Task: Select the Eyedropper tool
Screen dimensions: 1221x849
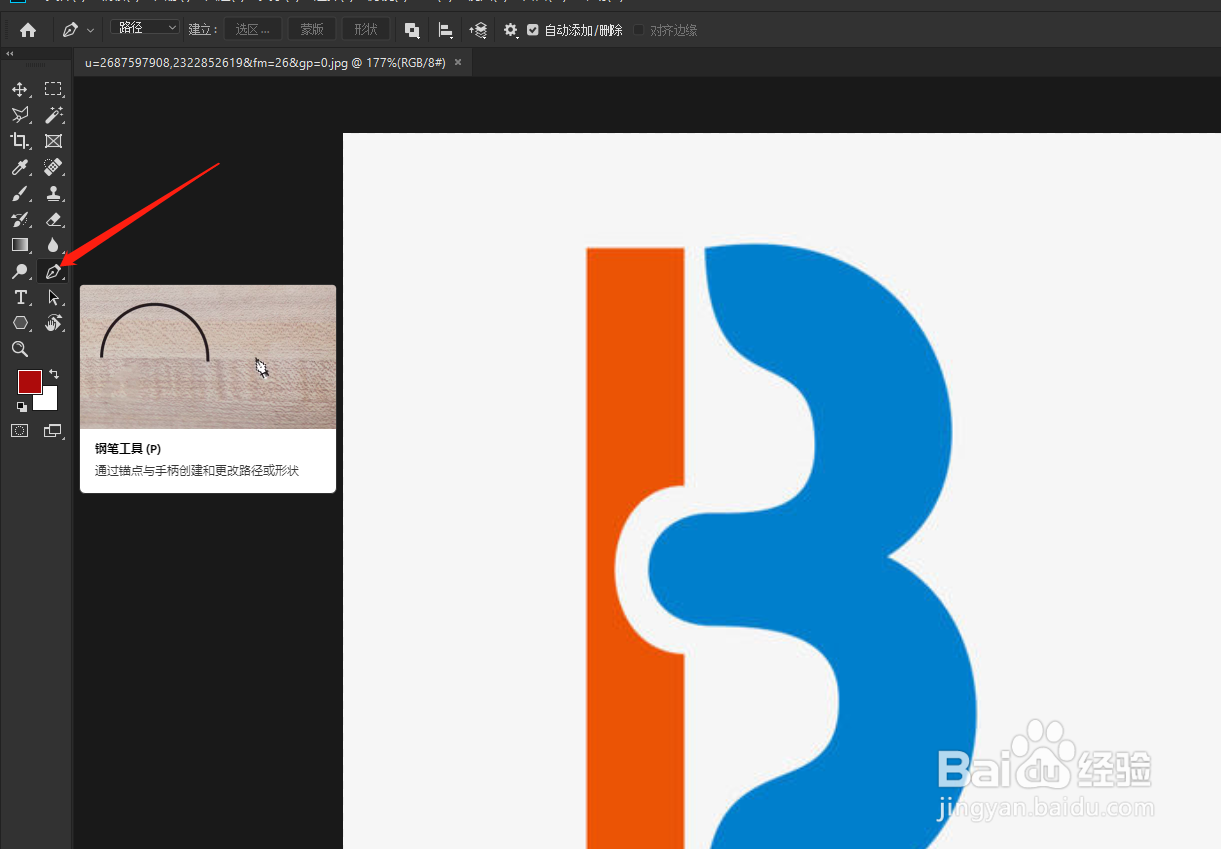Action: 19,168
